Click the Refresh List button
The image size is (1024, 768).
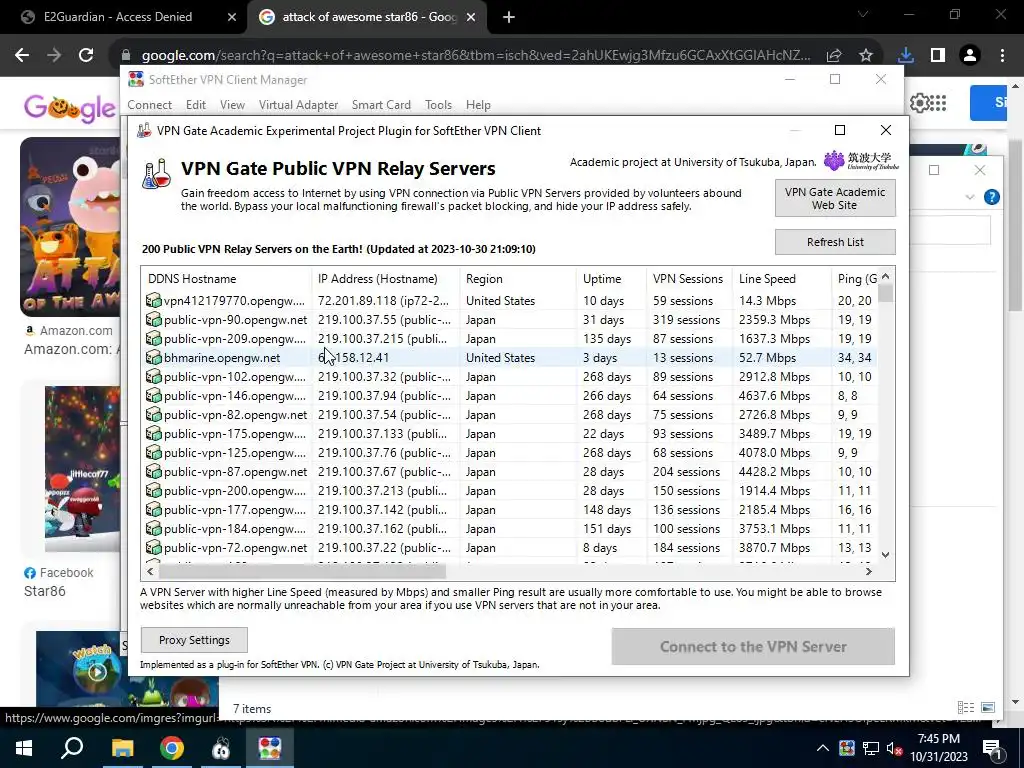click(835, 242)
